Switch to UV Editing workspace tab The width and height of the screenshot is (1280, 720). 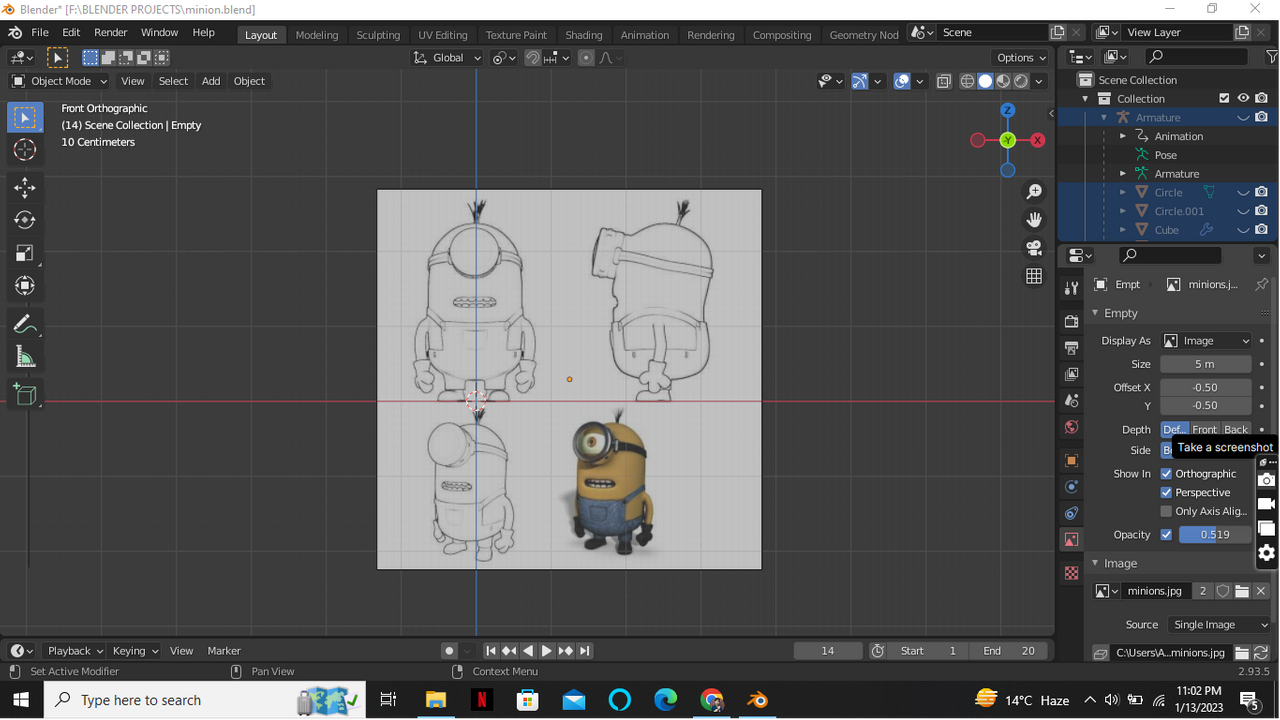click(x=443, y=35)
